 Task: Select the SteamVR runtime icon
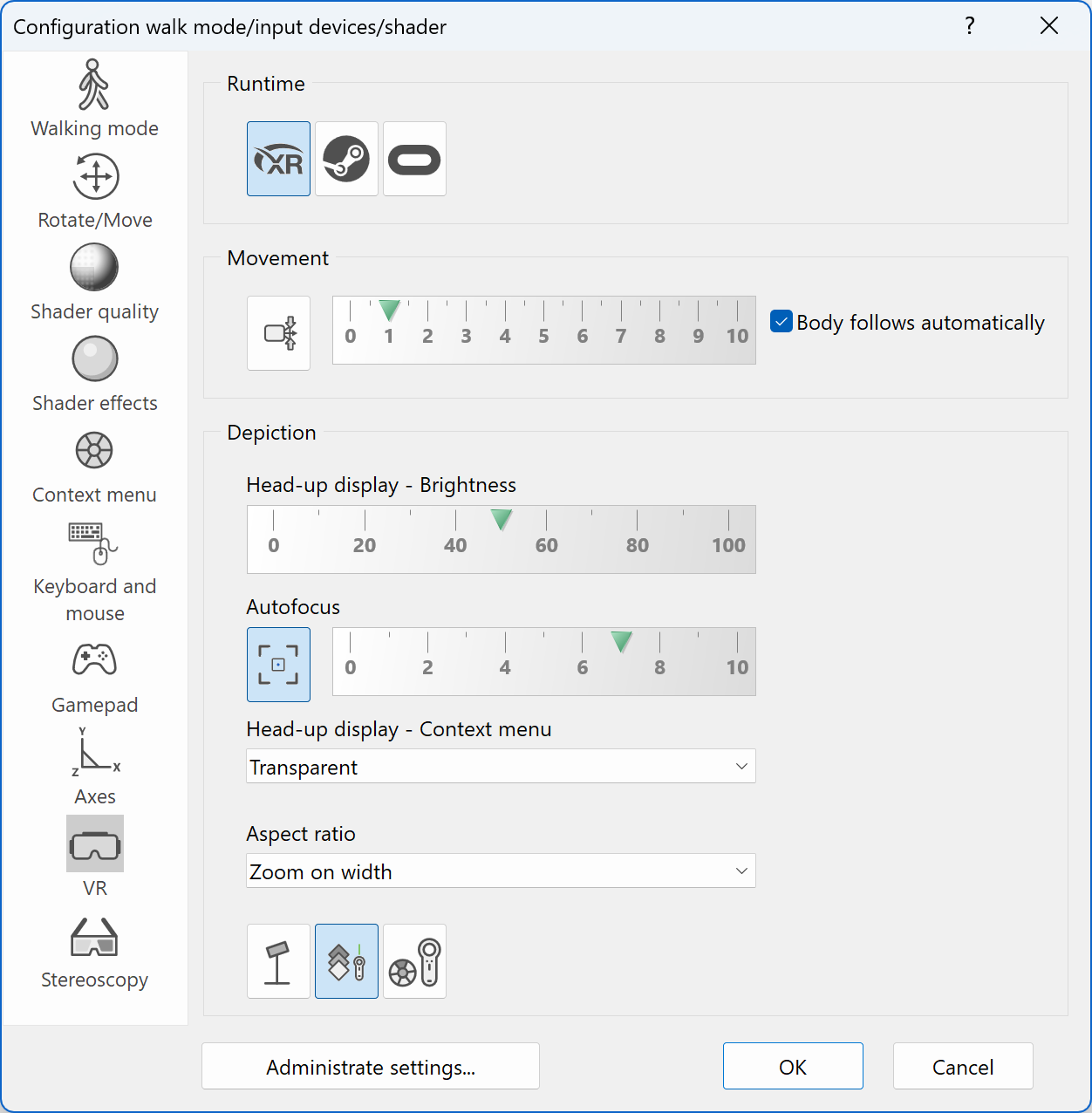click(x=346, y=159)
